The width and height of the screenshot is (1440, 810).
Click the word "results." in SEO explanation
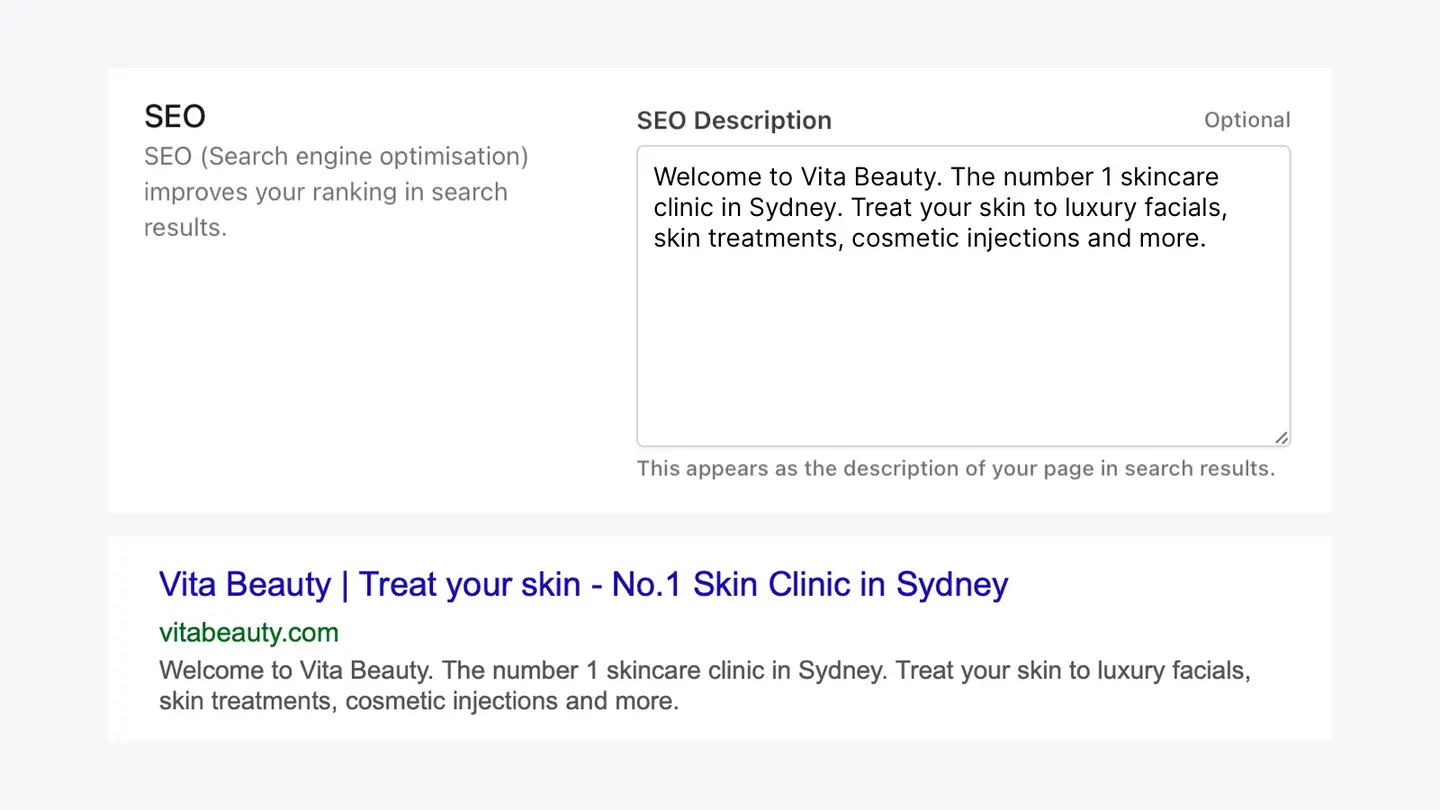[185, 227]
